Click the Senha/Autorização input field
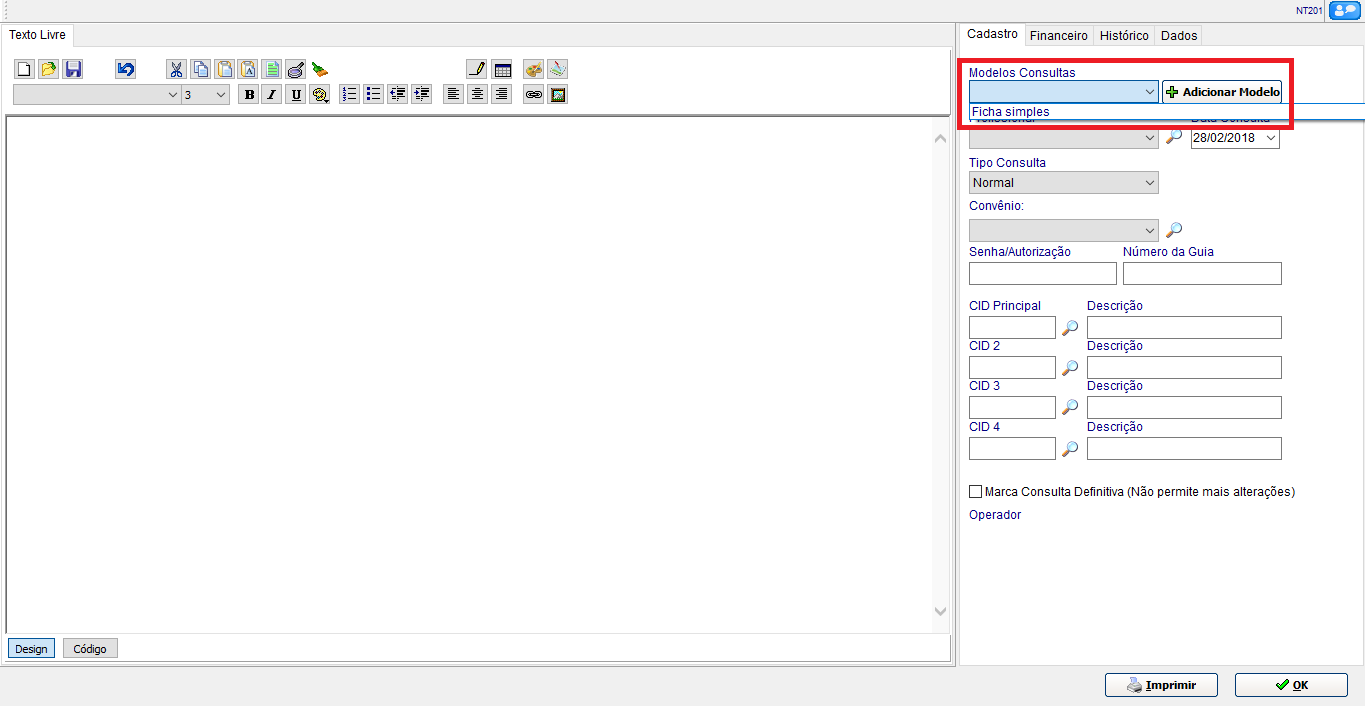This screenshot has height=706, width=1365. pyautogui.click(x=1042, y=273)
